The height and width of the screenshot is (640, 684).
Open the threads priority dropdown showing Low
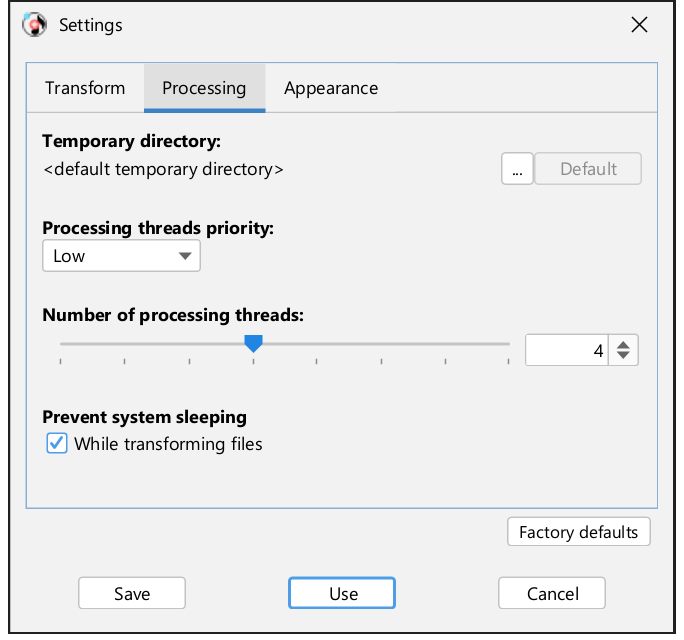click(x=121, y=256)
